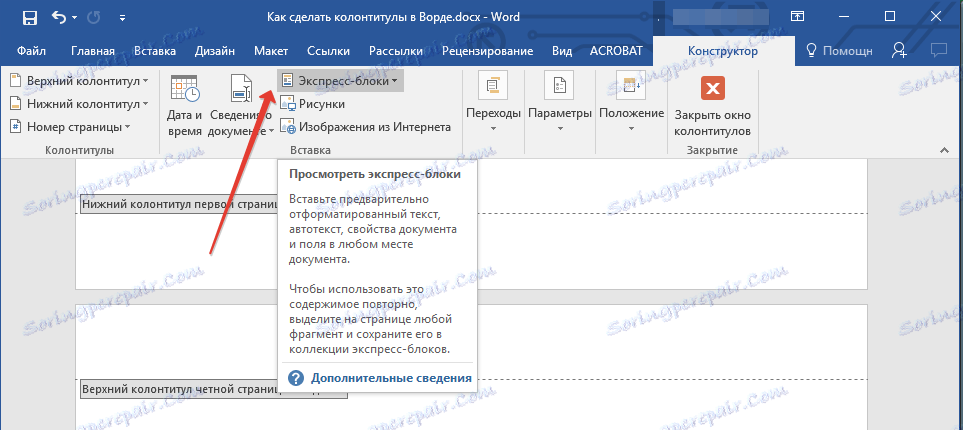Click the Save icon in title bar
Viewport: 963px width, 430px height.
tap(29, 18)
